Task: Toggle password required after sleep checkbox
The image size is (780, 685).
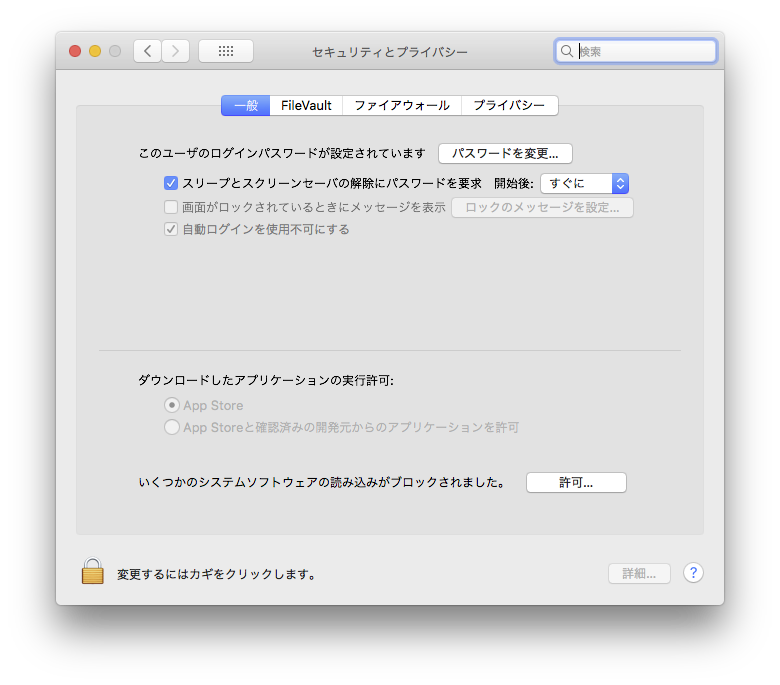Action: (171, 183)
